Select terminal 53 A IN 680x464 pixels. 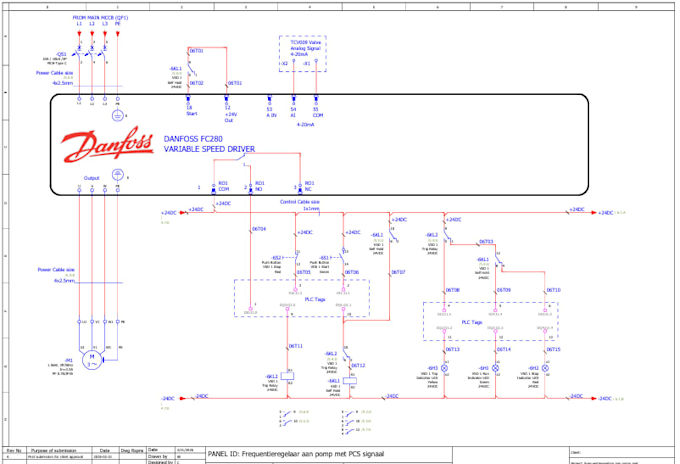coord(269,99)
